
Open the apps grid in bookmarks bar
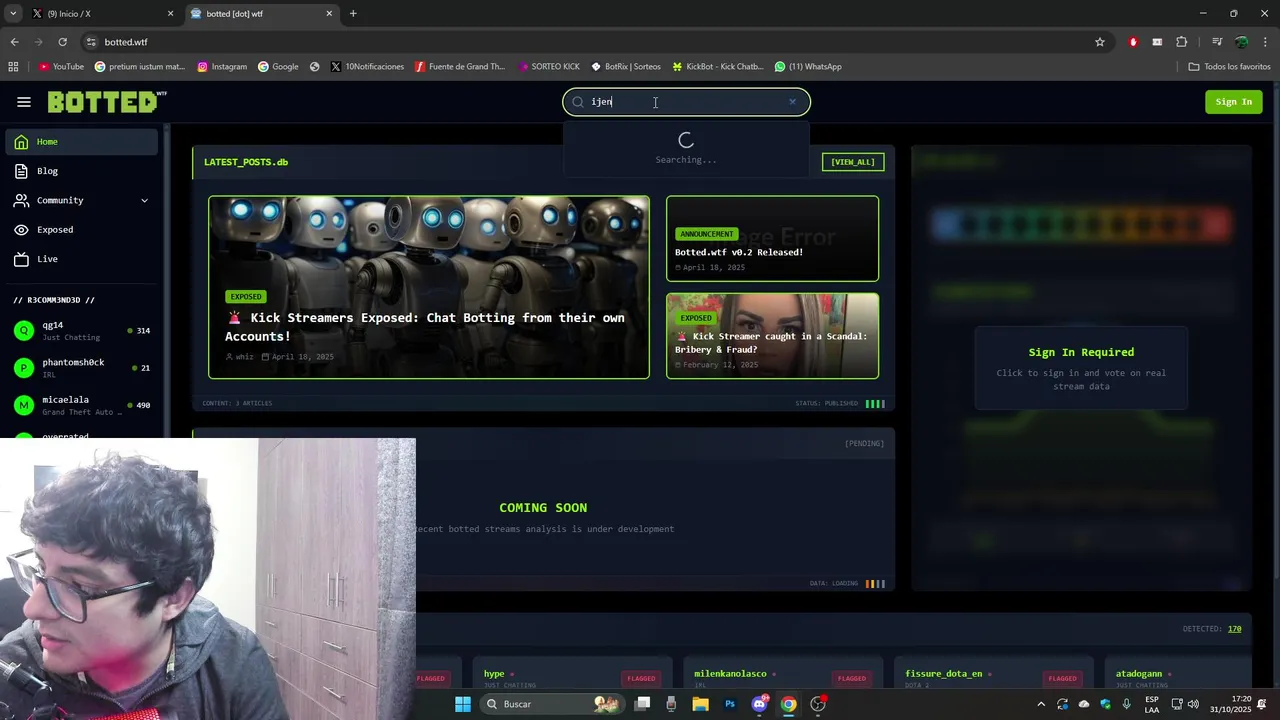coord(13,67)
